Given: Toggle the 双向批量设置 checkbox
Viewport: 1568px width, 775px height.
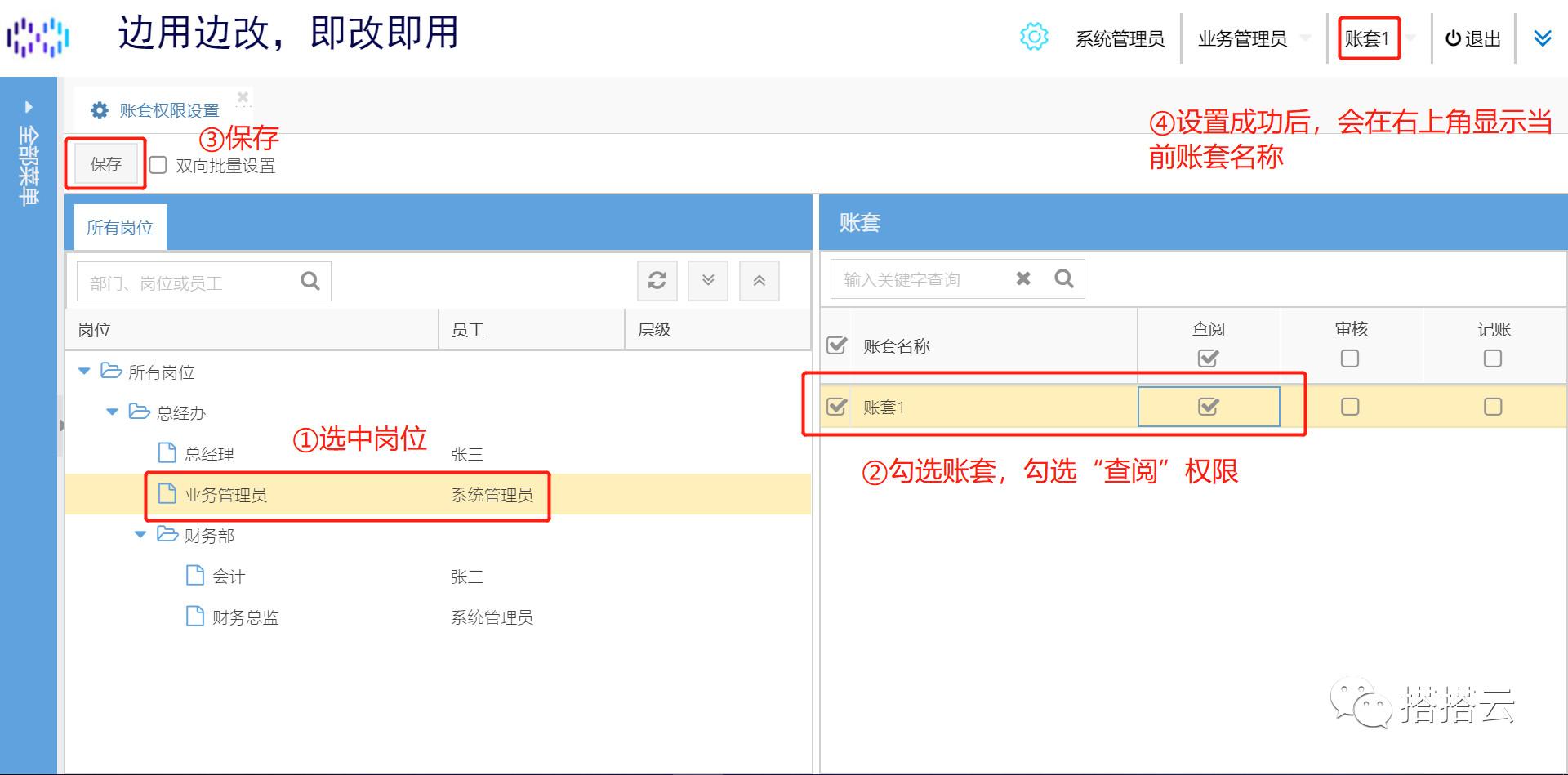Looking at the screenshot, I should tap(158, 165).
